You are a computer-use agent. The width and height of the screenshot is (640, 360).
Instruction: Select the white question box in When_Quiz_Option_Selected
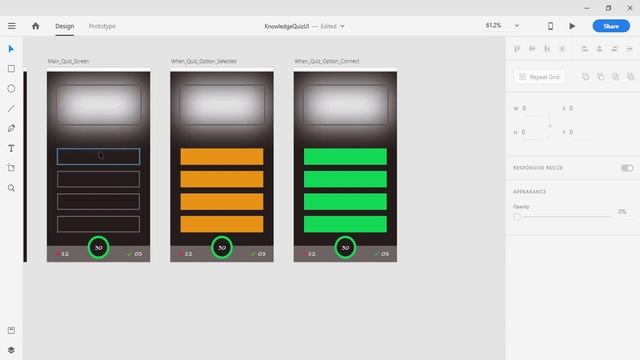pyautogui.click(x=222, y=104)
